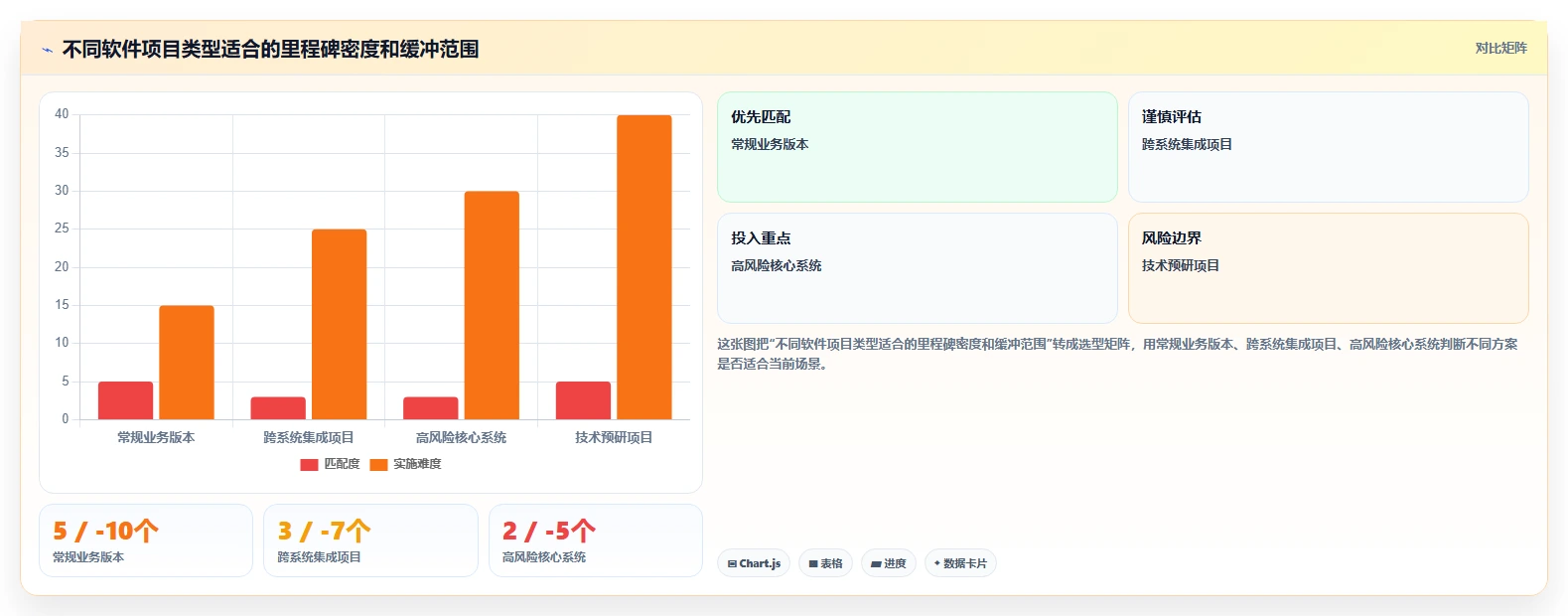Click the 实施难度 legend label
The height and width of the screenshot is (616, 1568).
coord(417,464)
